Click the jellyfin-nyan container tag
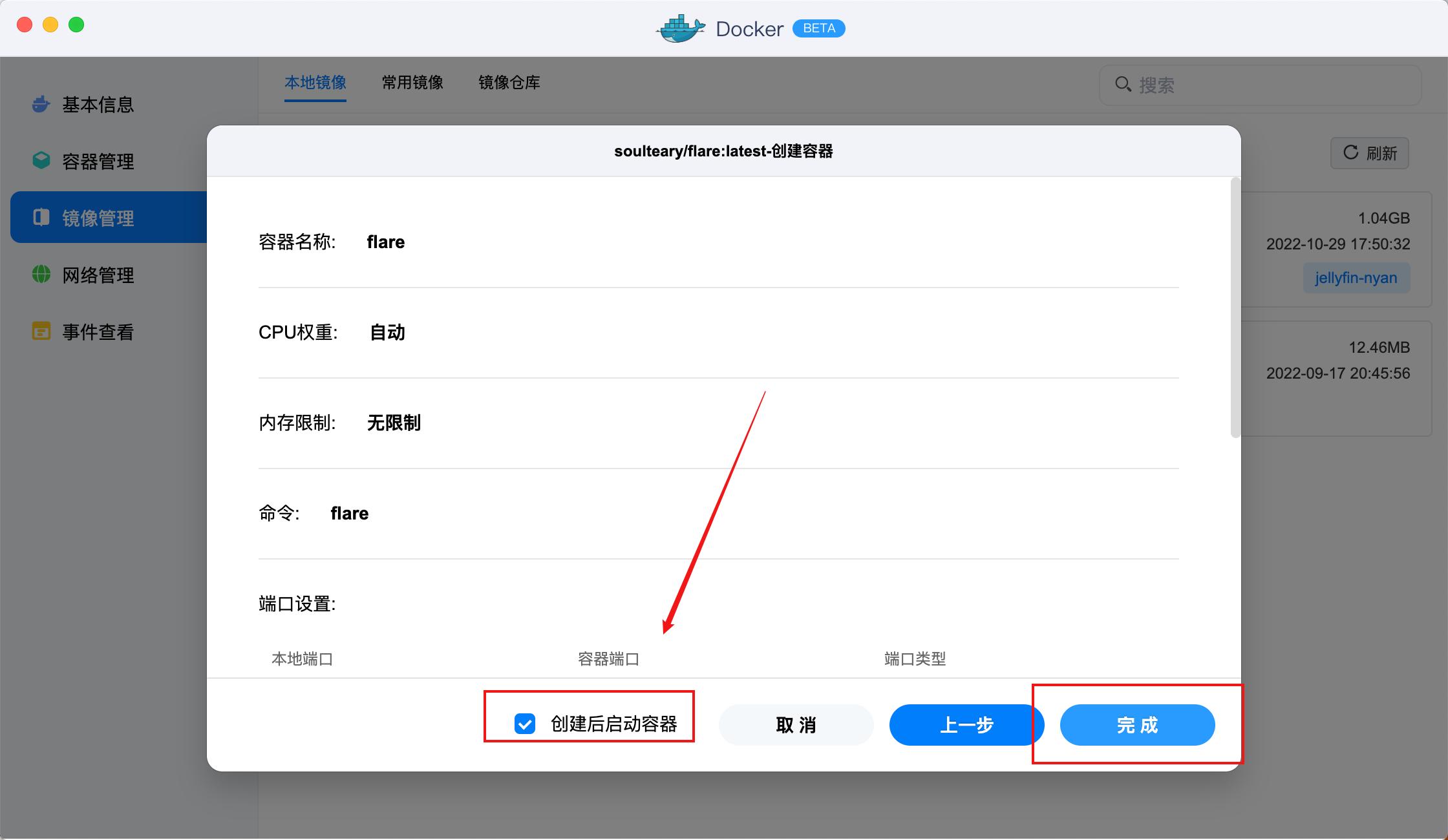The width and height of the screenshot is (1448, 840). [x=1356, y=278]
